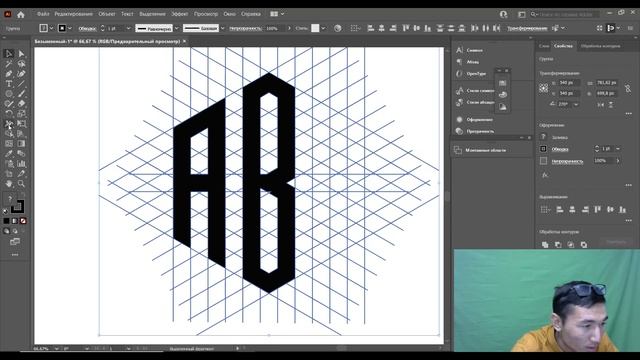The height and width of the screenshot is (360, 640).
Task: Open the Окно (Window) menu
Action: 229,14
